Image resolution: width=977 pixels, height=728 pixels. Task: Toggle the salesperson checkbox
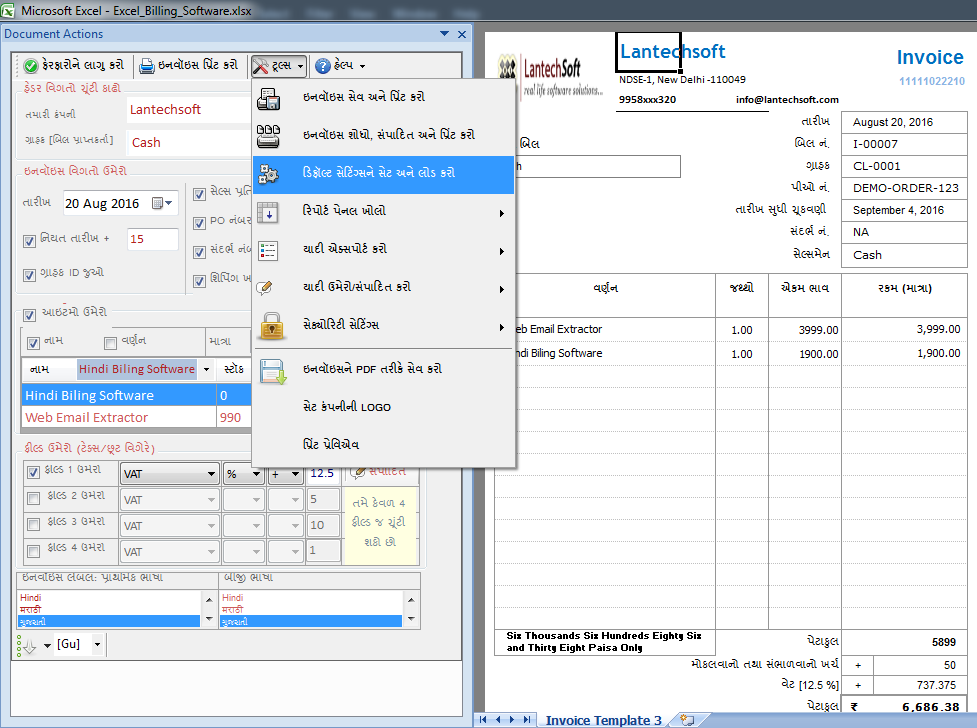coord(199,194)
